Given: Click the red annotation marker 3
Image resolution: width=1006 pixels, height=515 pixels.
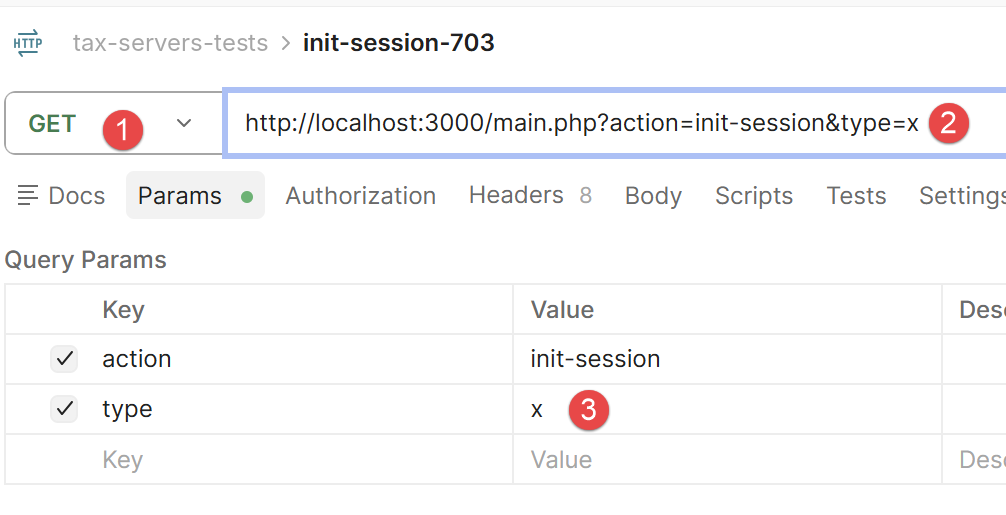Looking at the screenshot, I should (588, 410).
